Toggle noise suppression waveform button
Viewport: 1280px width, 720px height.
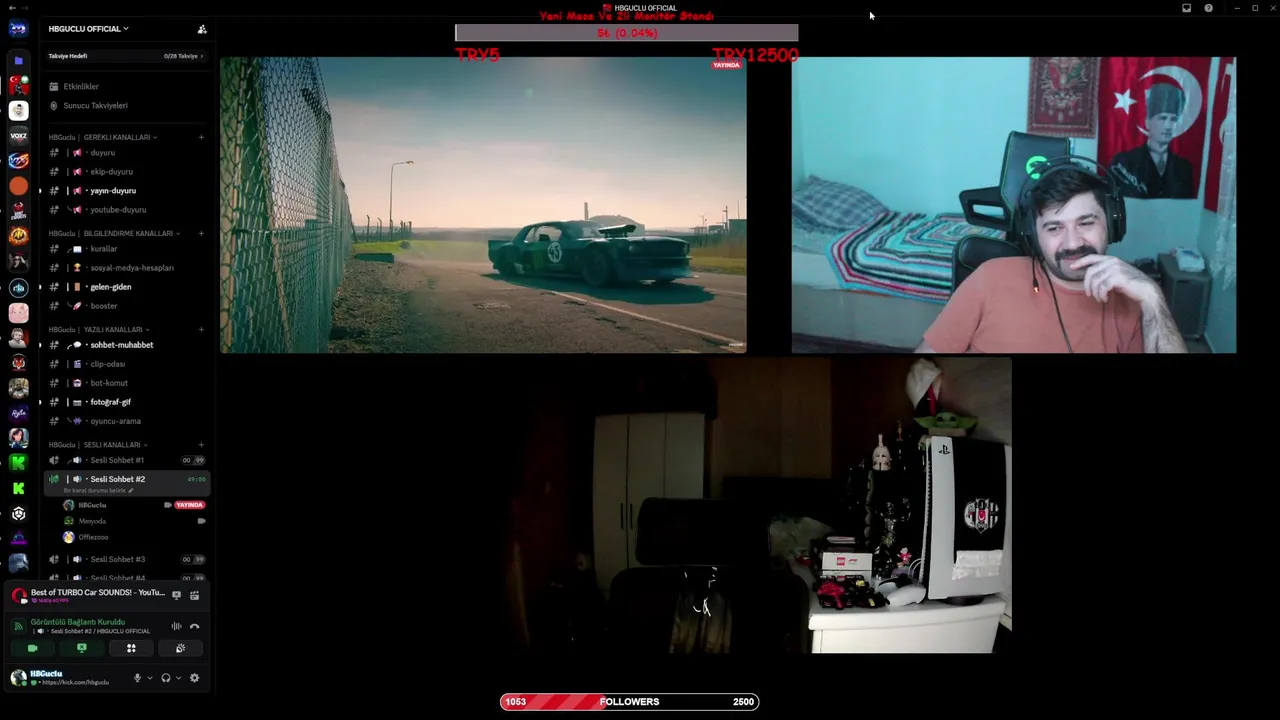[x=176, y=626]
